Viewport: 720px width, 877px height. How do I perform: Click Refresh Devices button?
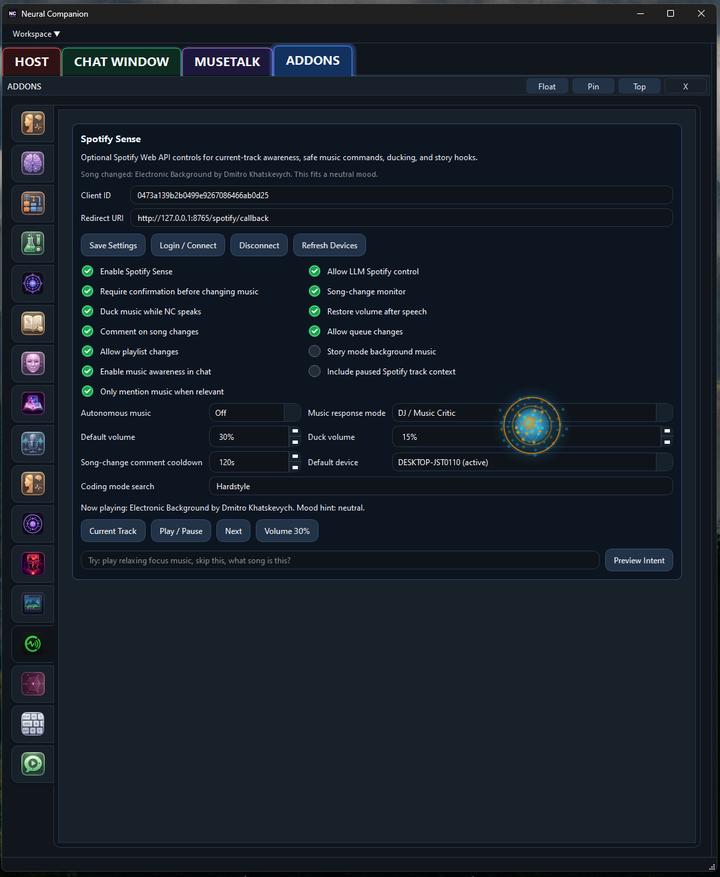(x=330, y=245)
